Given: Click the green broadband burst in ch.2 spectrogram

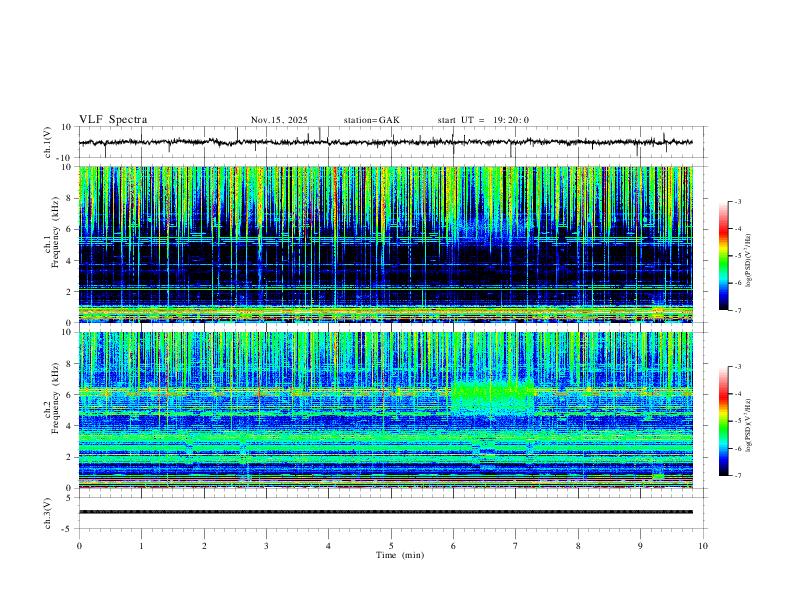Looking at the screenshot, I should (492, 398).
